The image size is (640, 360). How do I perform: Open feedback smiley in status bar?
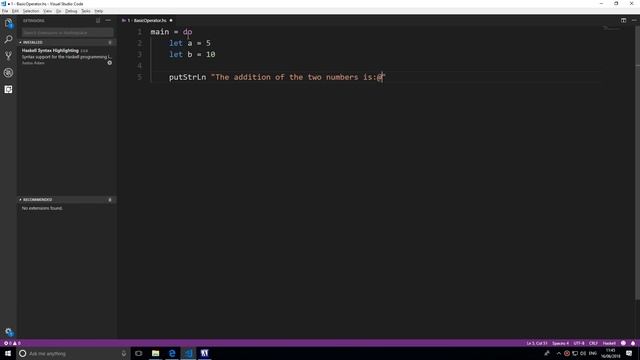point(623,343)
